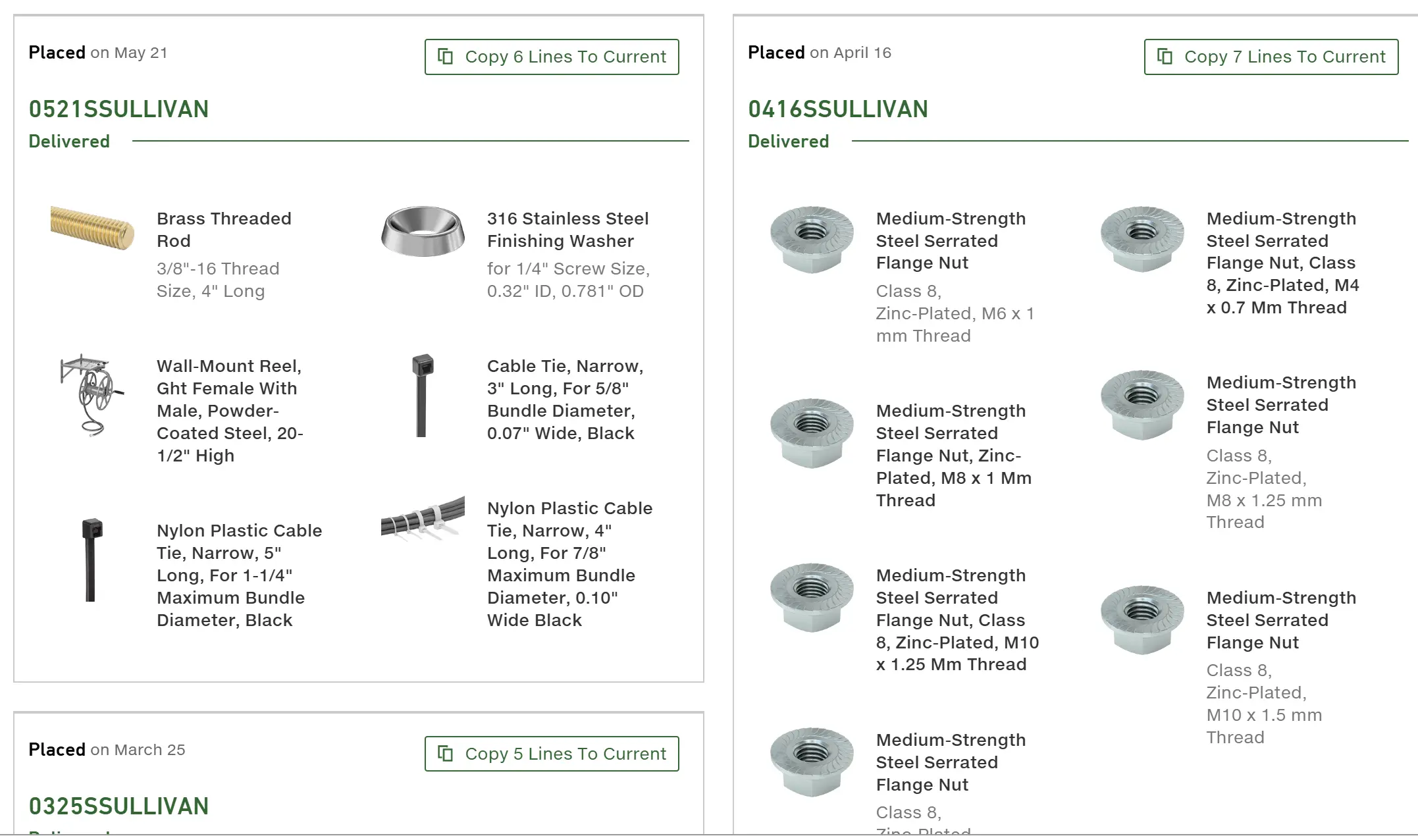Open order 0521SSULLIVAN
The image size is (1418, 840).
(118, 109)
